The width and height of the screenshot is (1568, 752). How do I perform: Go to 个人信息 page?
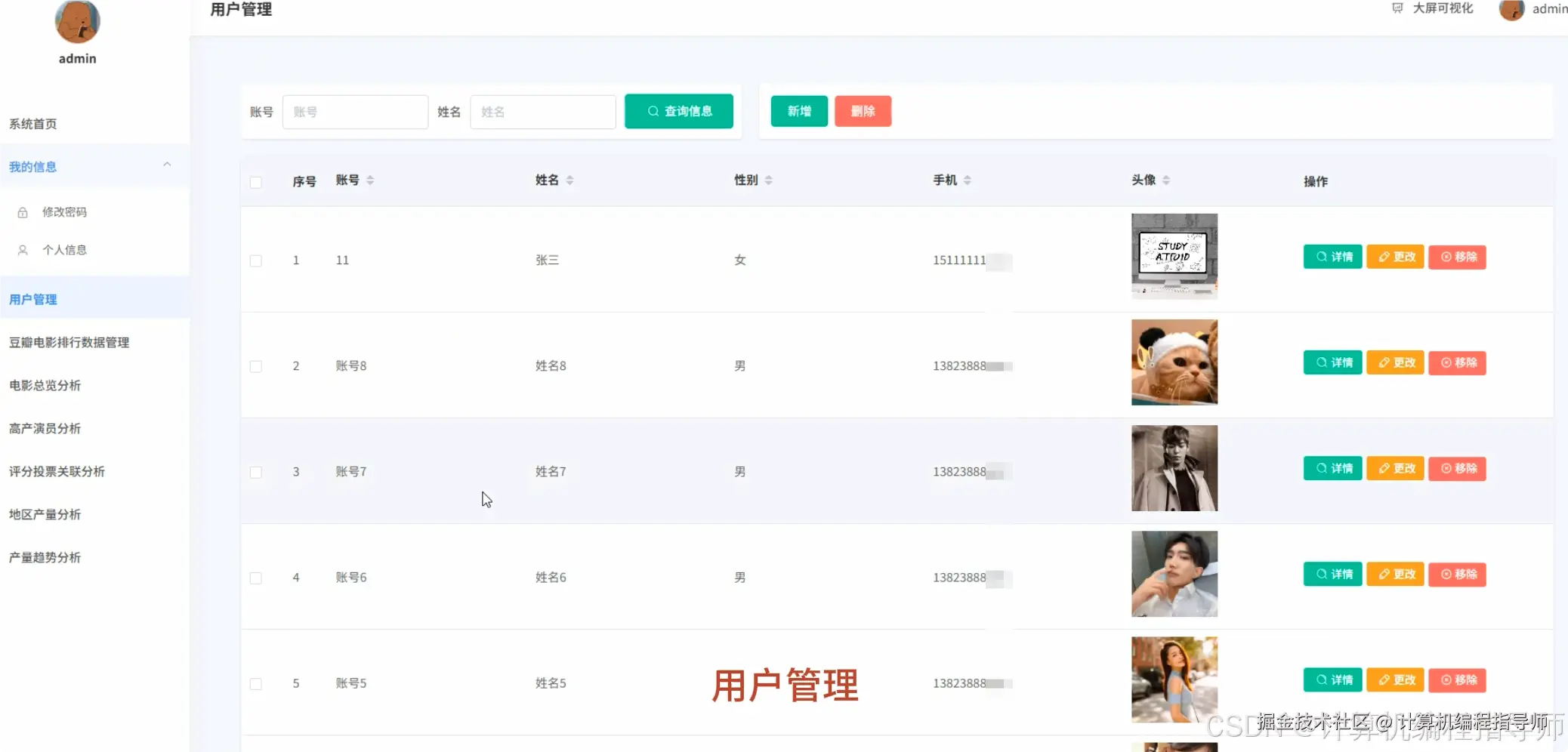(64, 250)
